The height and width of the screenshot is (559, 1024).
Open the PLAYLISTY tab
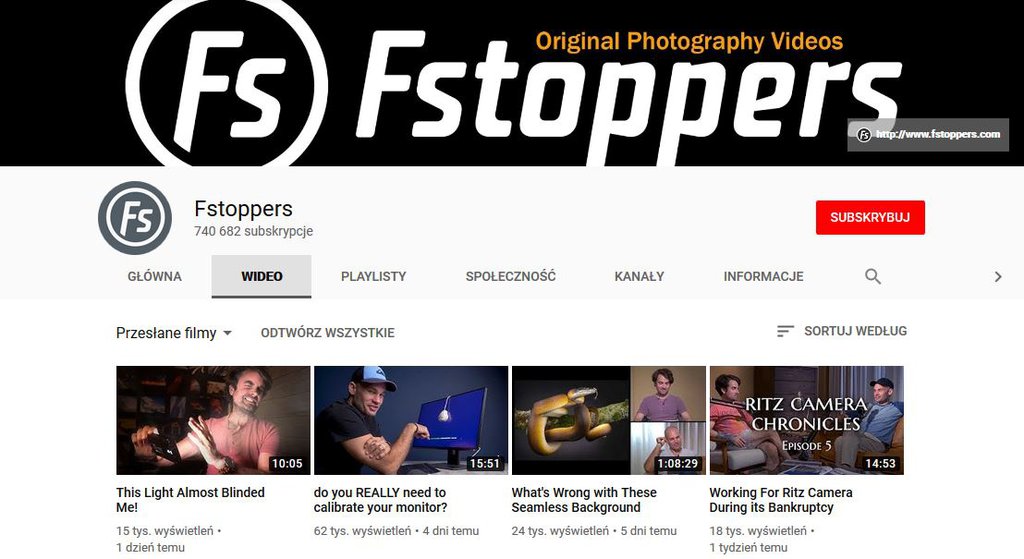(x=374, y=276)
